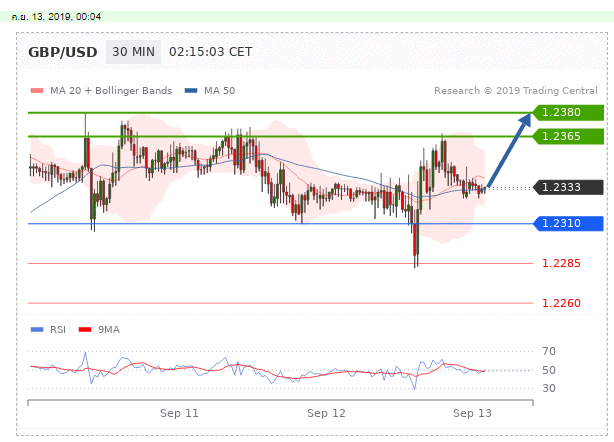Click the 1.2365 resistance price tag

tap(568, 136)
